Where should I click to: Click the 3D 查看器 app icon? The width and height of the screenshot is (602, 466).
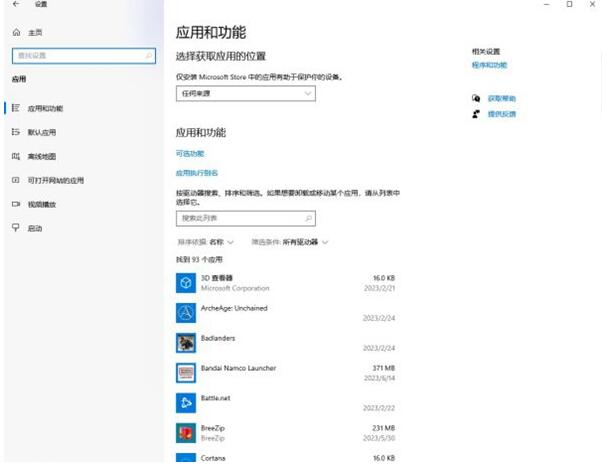click(x=186, y=283)
